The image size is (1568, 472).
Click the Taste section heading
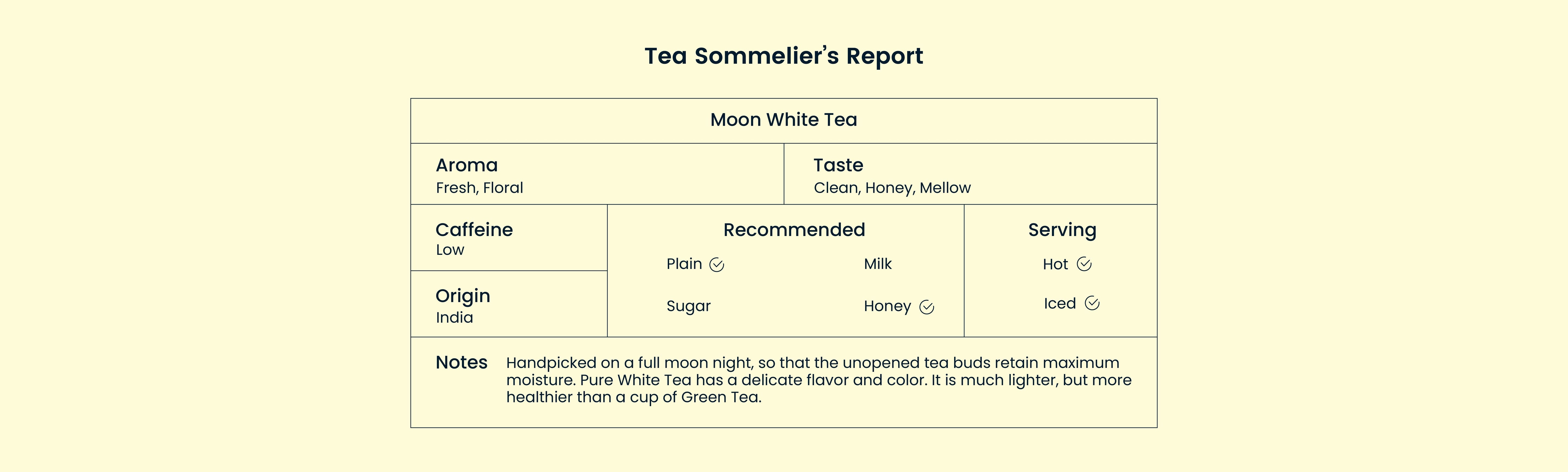(838, 165)
